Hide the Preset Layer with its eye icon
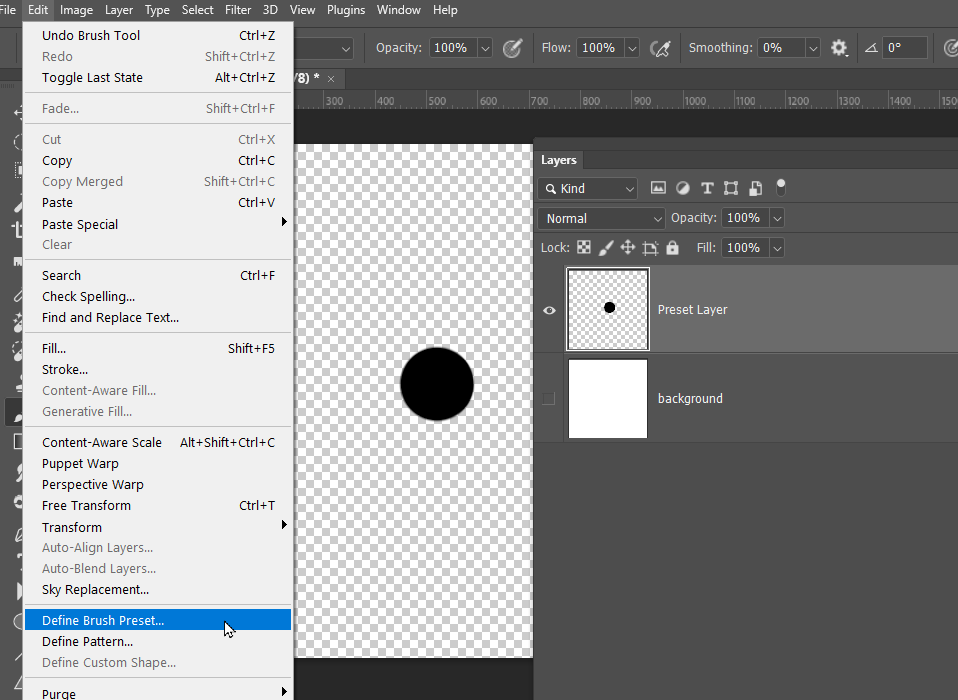The height and width of the screenshot is (700, 958). point(548,310)
